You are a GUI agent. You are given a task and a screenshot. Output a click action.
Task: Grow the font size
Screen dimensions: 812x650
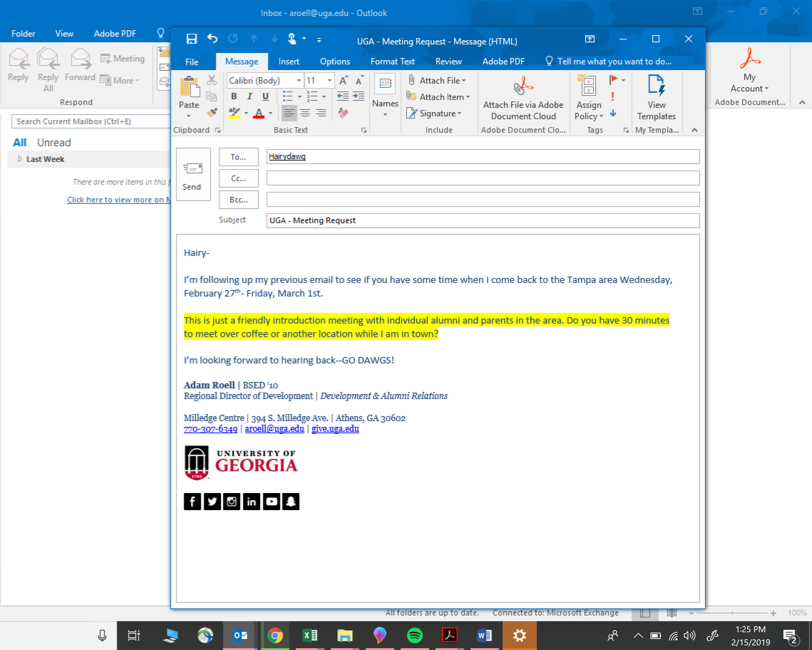(x=343, y=80)
